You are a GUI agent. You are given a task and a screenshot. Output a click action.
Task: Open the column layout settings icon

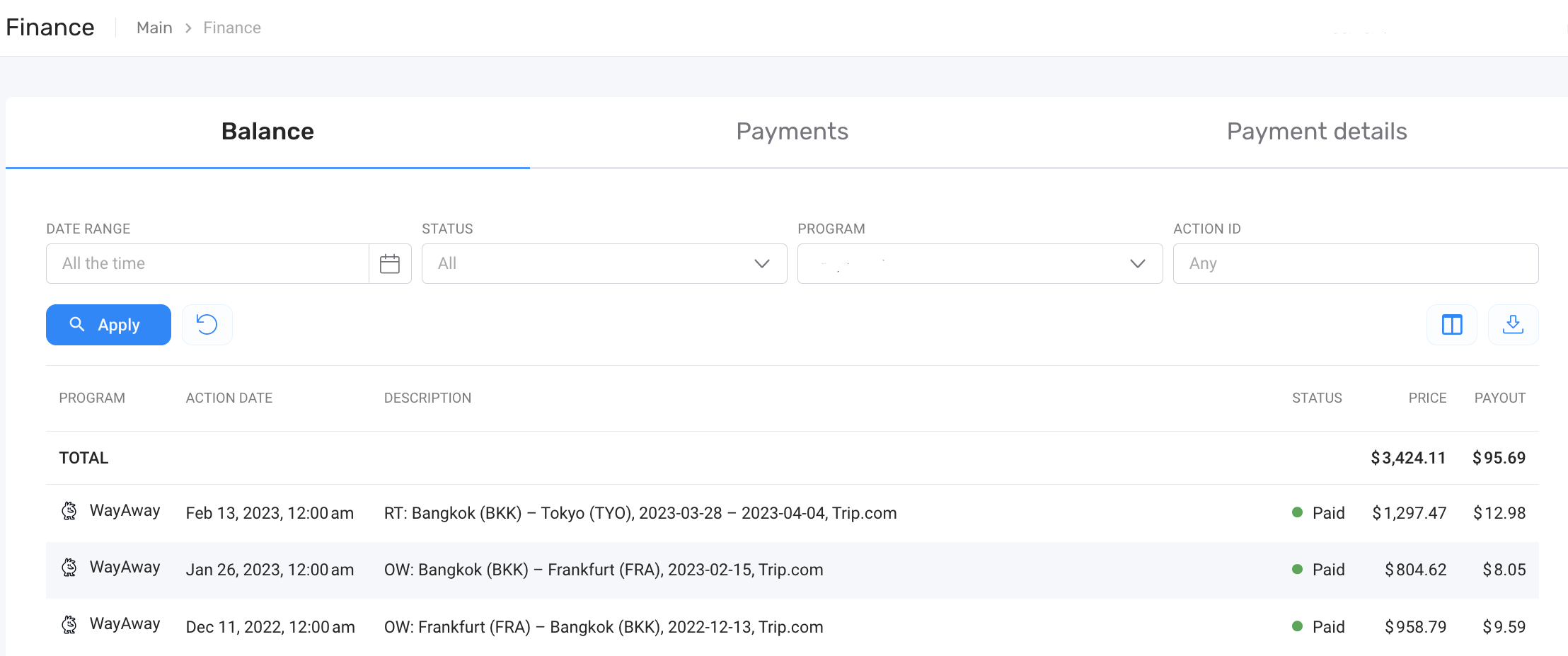[x=1451, y=325]
